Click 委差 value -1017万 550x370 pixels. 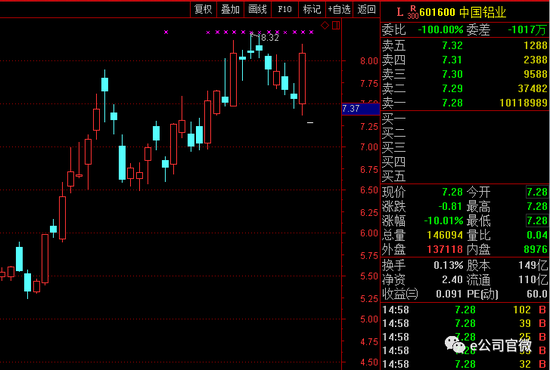[x=527, y=30]
